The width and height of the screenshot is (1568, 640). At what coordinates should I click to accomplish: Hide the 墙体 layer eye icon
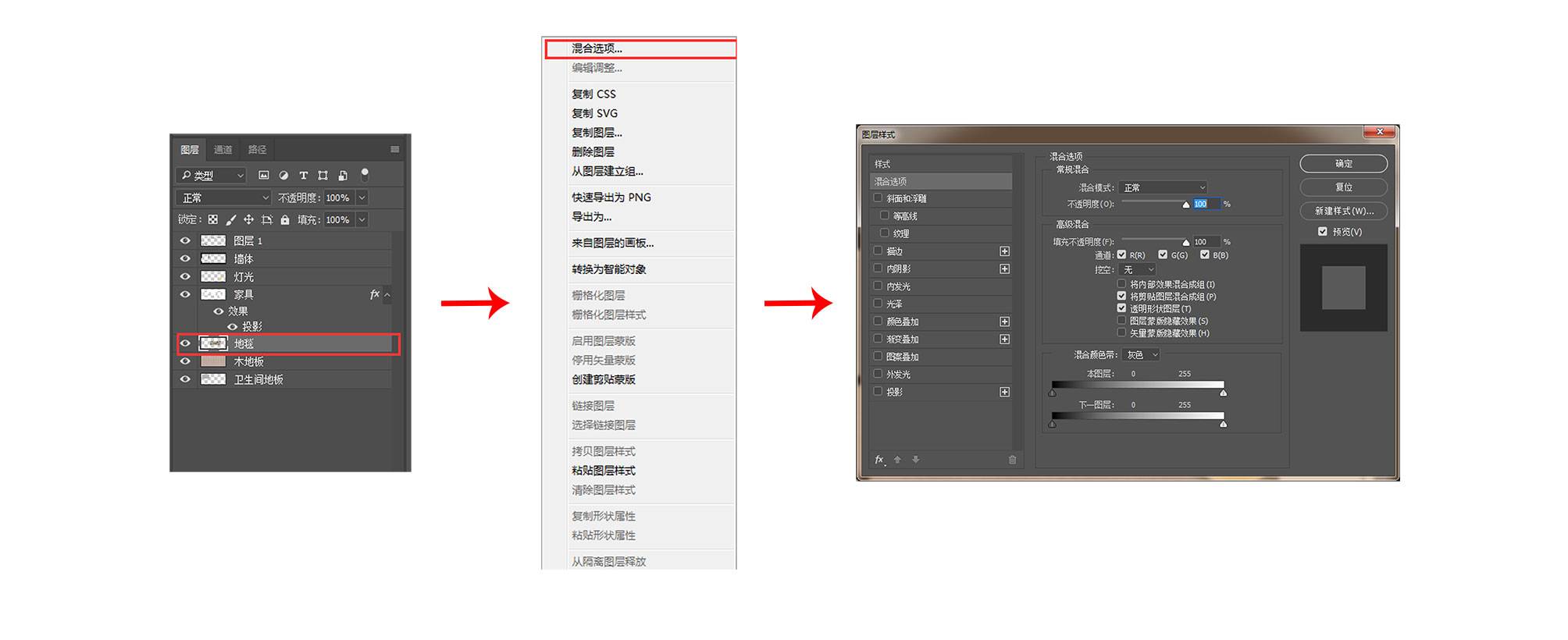click(185, 258)
